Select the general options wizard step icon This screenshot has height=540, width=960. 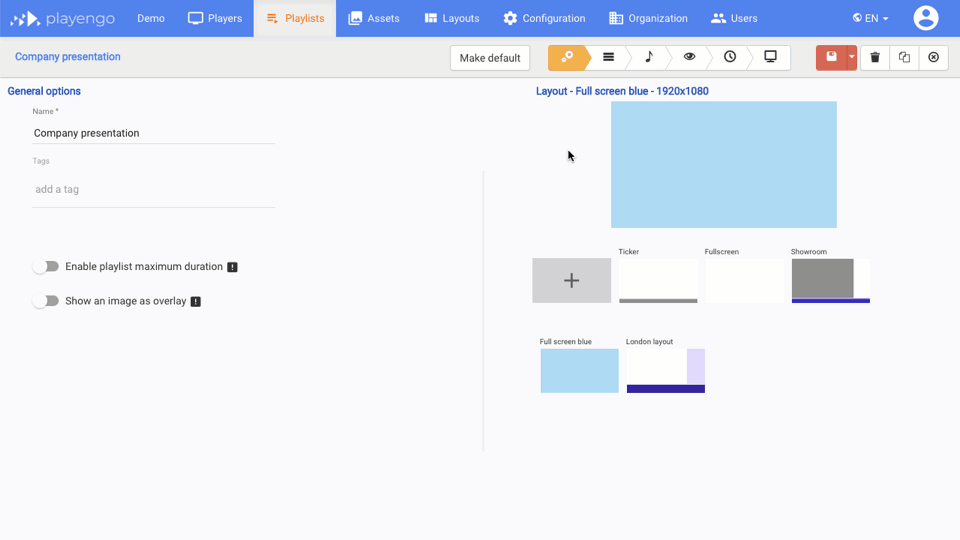tap(568, 58)
